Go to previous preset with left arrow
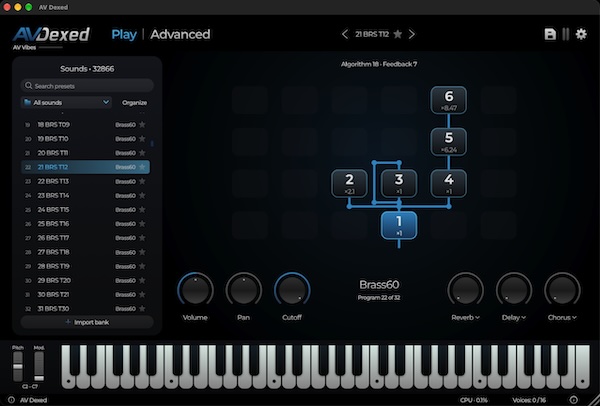This screenshot has width=600, height=406. 345,34
